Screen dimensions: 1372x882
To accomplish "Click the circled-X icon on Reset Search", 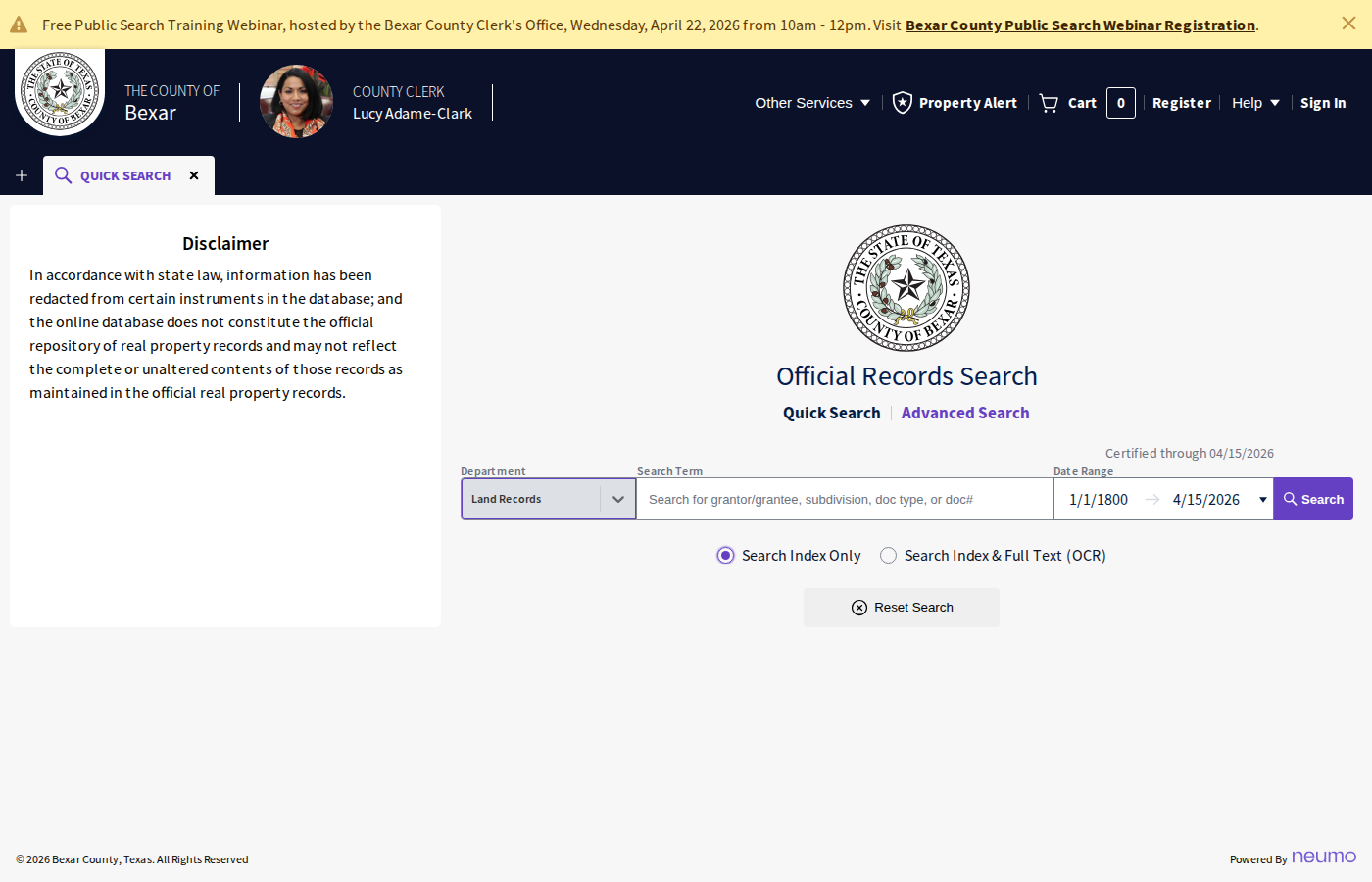I will [x=859, y=608].
